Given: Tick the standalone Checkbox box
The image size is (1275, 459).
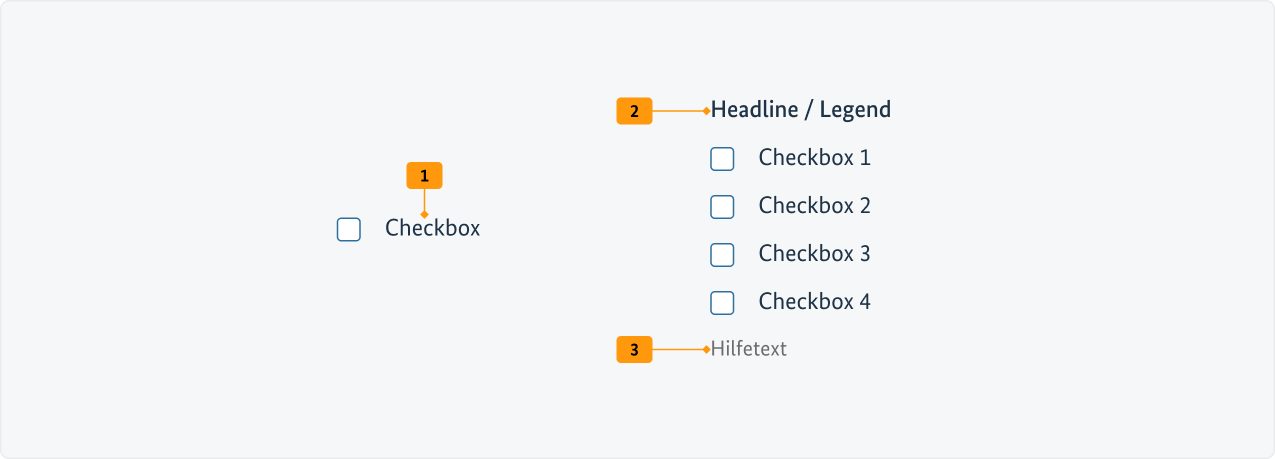Looking at the screenshot, I should [x=349, y=230].
